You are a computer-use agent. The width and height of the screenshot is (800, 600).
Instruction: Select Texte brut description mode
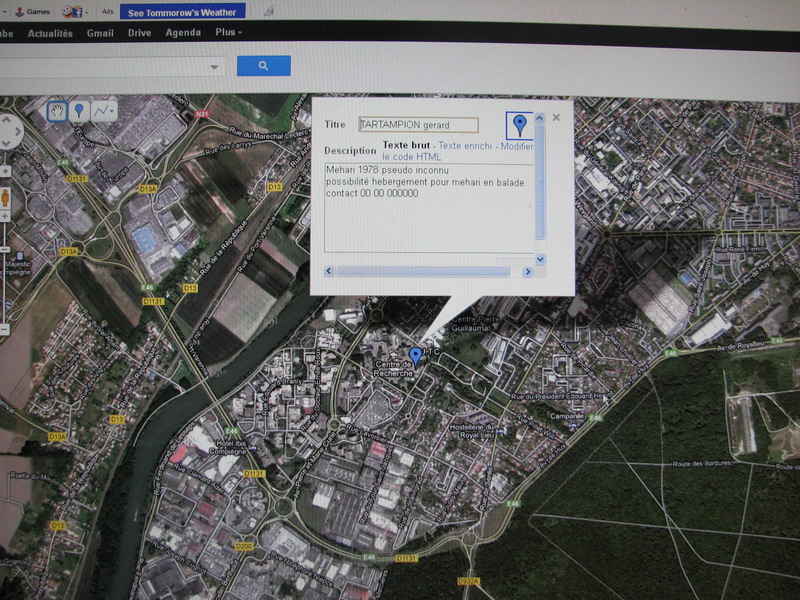[x=406, y=145]
